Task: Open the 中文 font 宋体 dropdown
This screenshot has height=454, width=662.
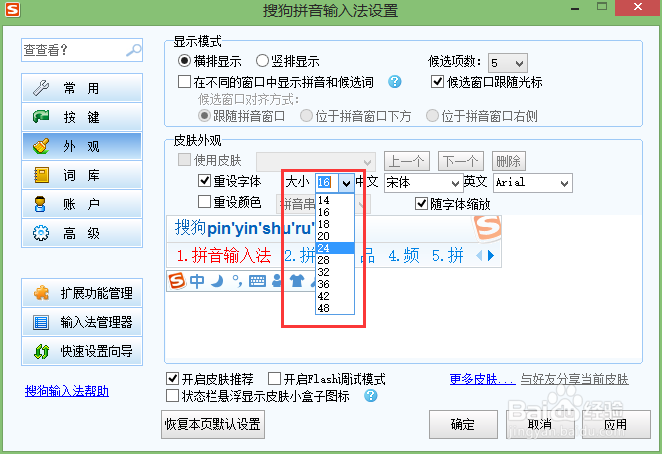Action: pyautogui.click(x=423, y=183)
